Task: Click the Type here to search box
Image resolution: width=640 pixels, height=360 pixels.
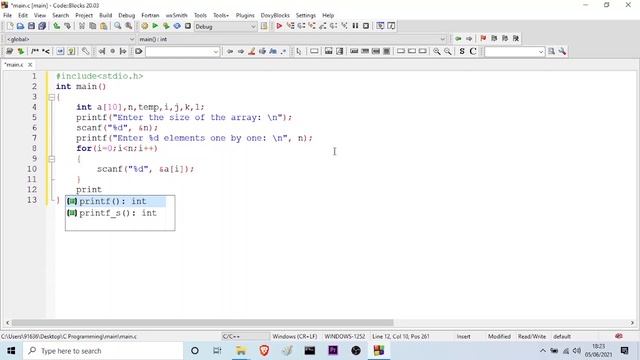Action: [x=103, y=351]
